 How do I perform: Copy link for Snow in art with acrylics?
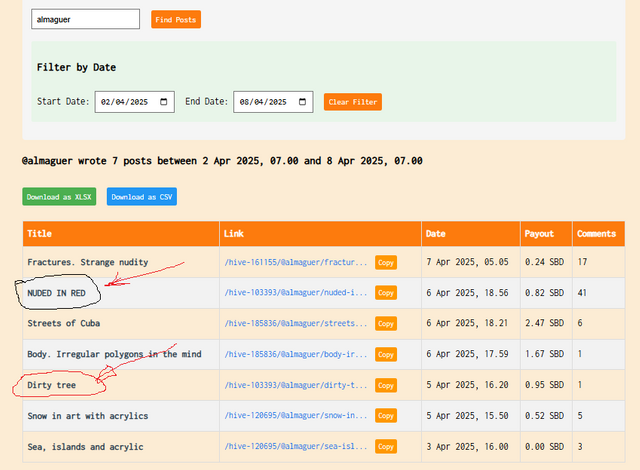pos(386,416)
